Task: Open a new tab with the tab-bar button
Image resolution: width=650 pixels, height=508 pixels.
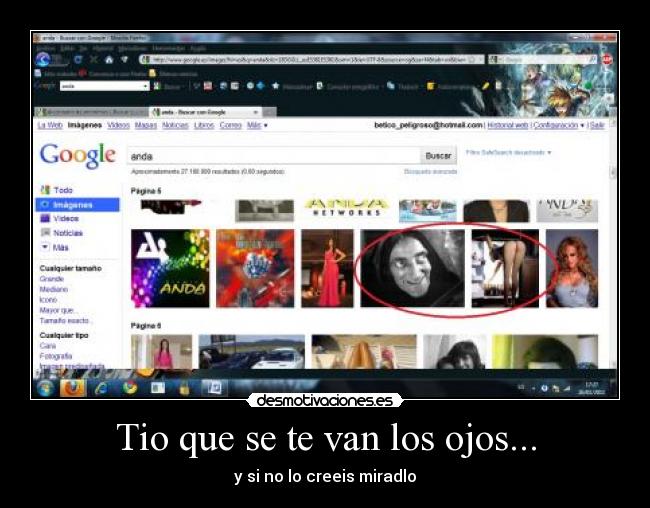Action: 269,112
